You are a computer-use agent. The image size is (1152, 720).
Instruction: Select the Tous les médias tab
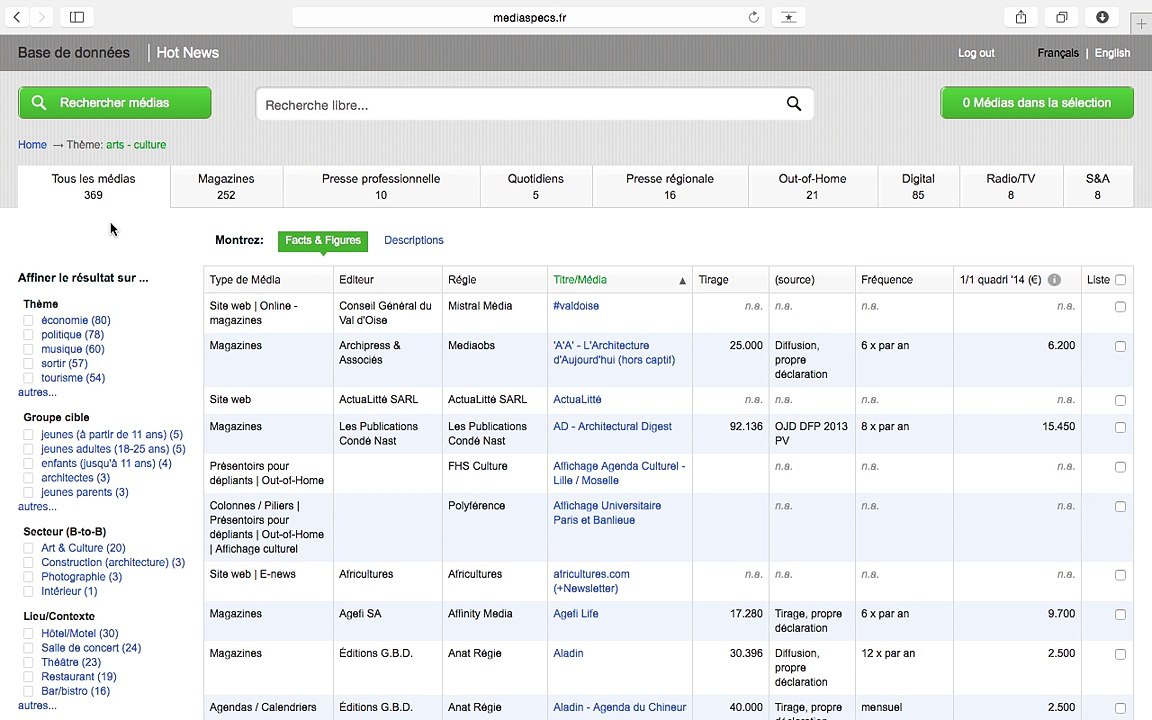tap(93, 187)
